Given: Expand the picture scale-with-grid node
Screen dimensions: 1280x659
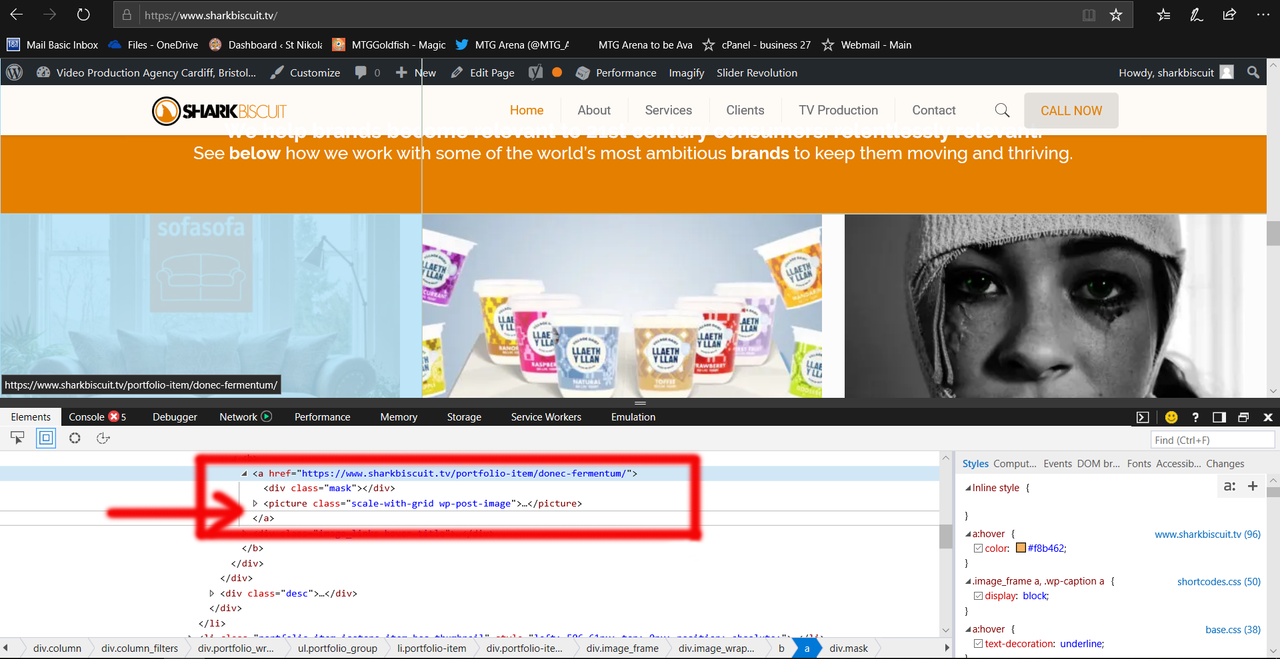Looking at the screenshot, I should (256, 503).
